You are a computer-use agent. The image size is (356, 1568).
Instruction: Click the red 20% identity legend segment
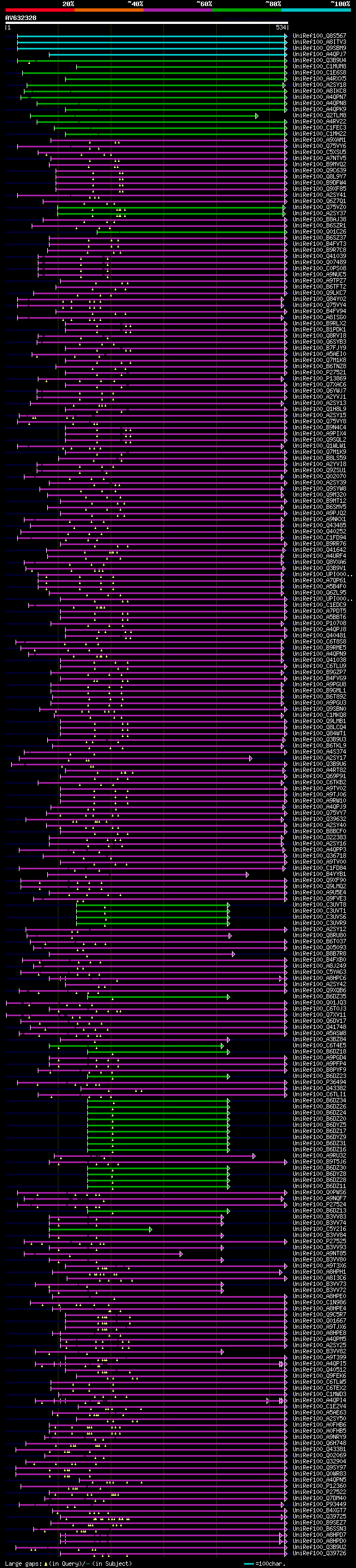[39, 10]
